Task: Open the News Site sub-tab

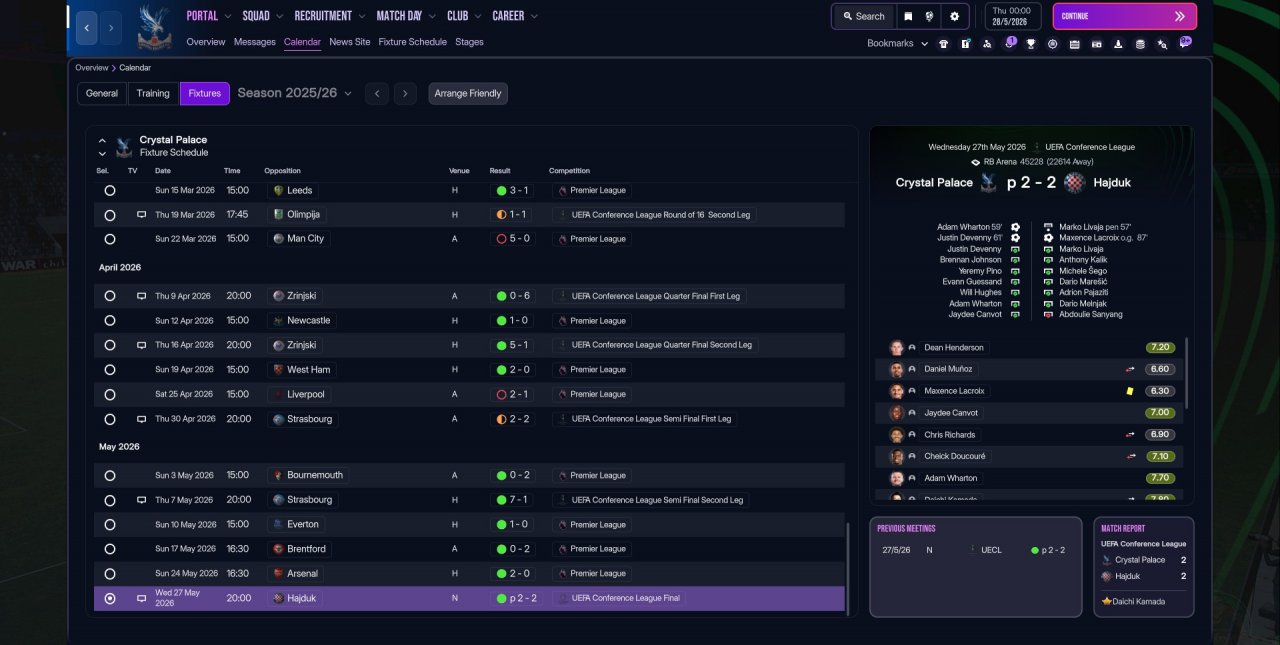Action: [350, 42]
